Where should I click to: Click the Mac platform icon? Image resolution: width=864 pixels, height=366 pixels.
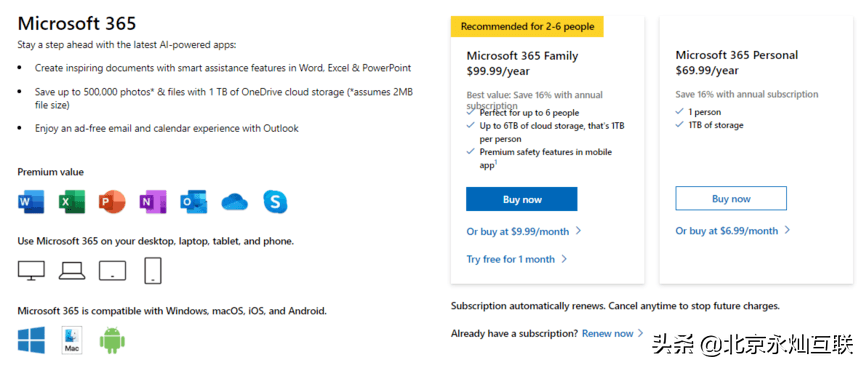(72, 340)
